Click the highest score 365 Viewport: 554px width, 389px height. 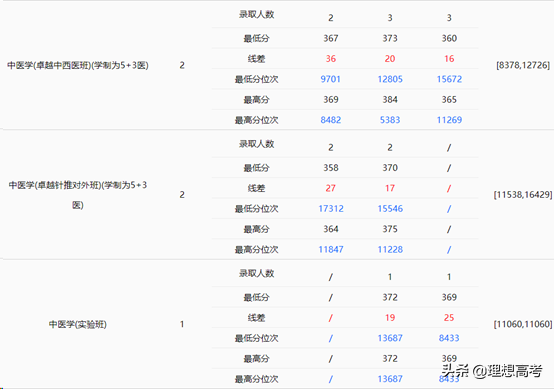(x=449, y=100)
